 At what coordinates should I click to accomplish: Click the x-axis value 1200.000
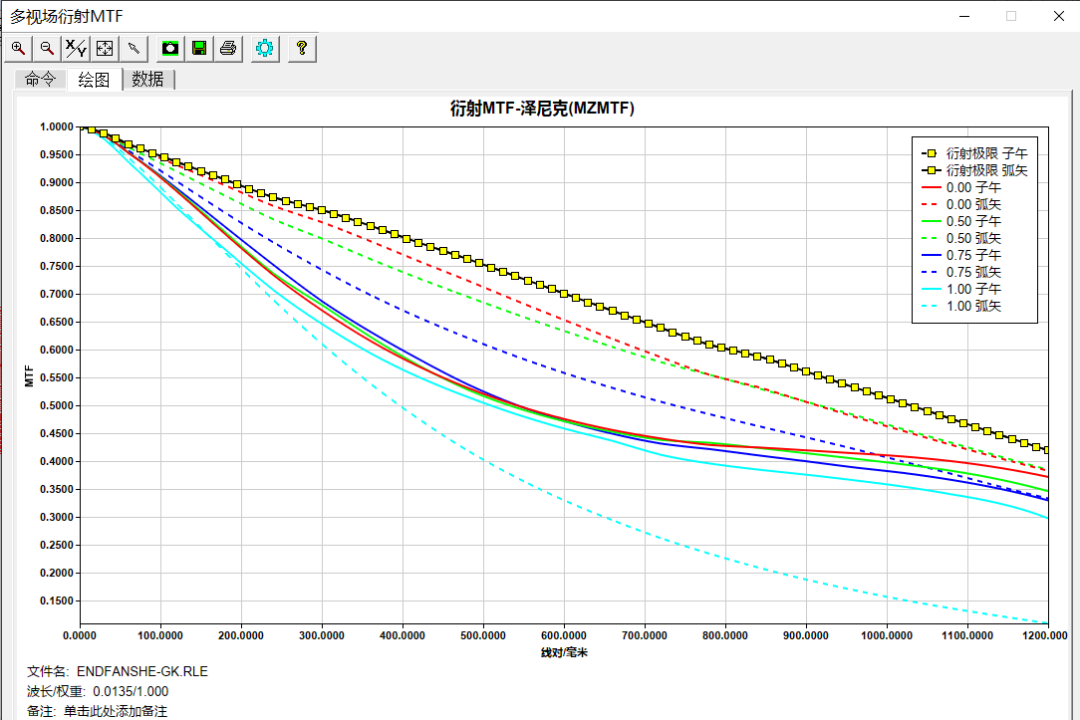[1045, 635]
